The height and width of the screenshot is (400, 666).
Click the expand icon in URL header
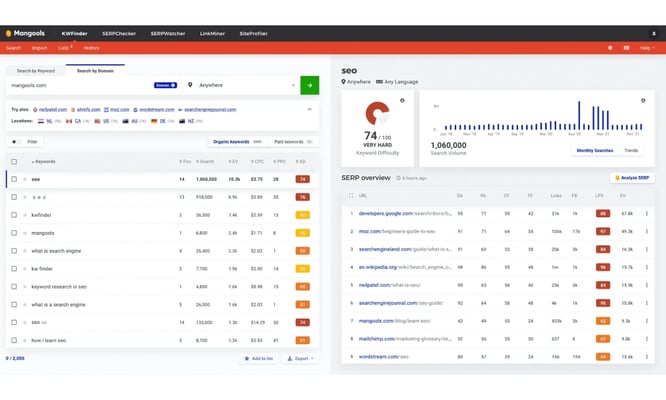(350, 196)
